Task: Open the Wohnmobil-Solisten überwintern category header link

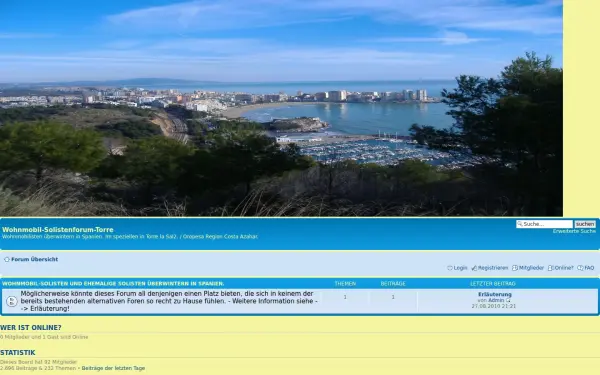Action: 113,284
